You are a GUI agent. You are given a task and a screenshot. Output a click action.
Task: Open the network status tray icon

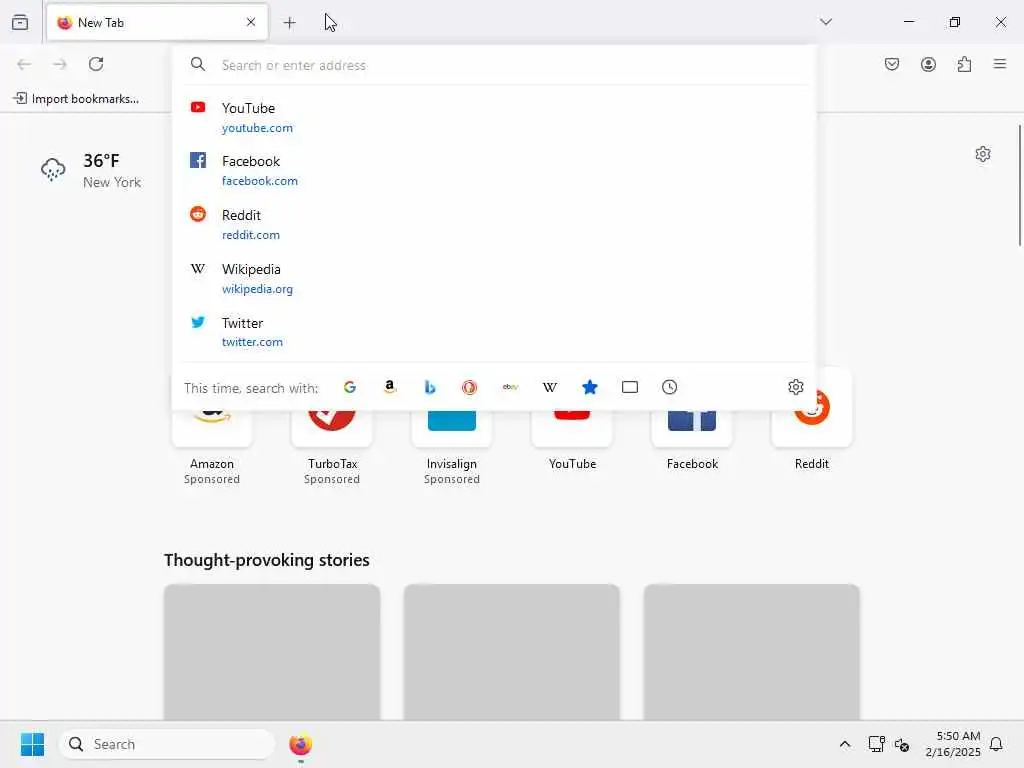click(876, 744)
